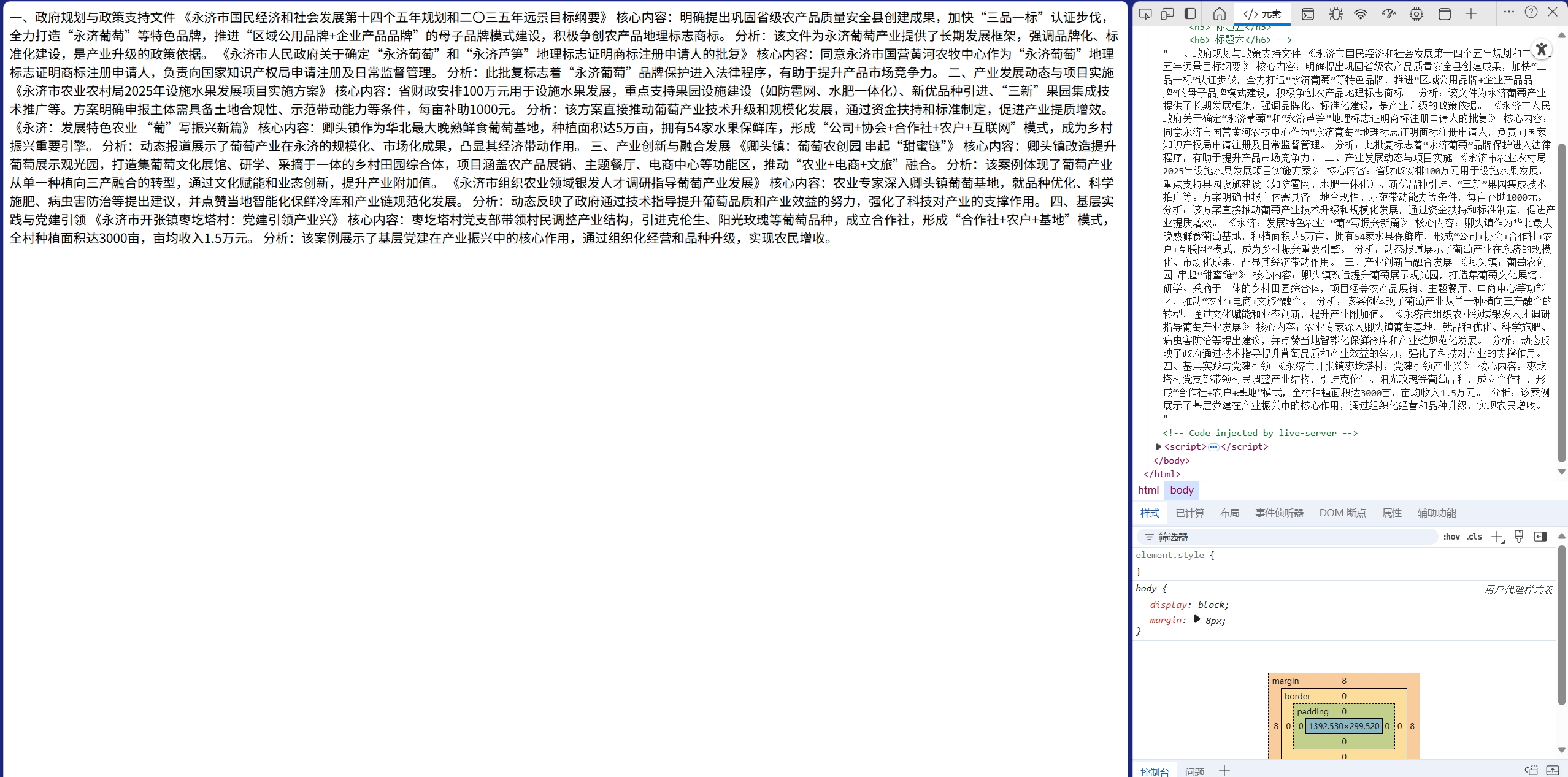This screenshot has height=777, width=1568.
Task: Expand the margin shorthand property triangle
Action: pos(1197,619)
